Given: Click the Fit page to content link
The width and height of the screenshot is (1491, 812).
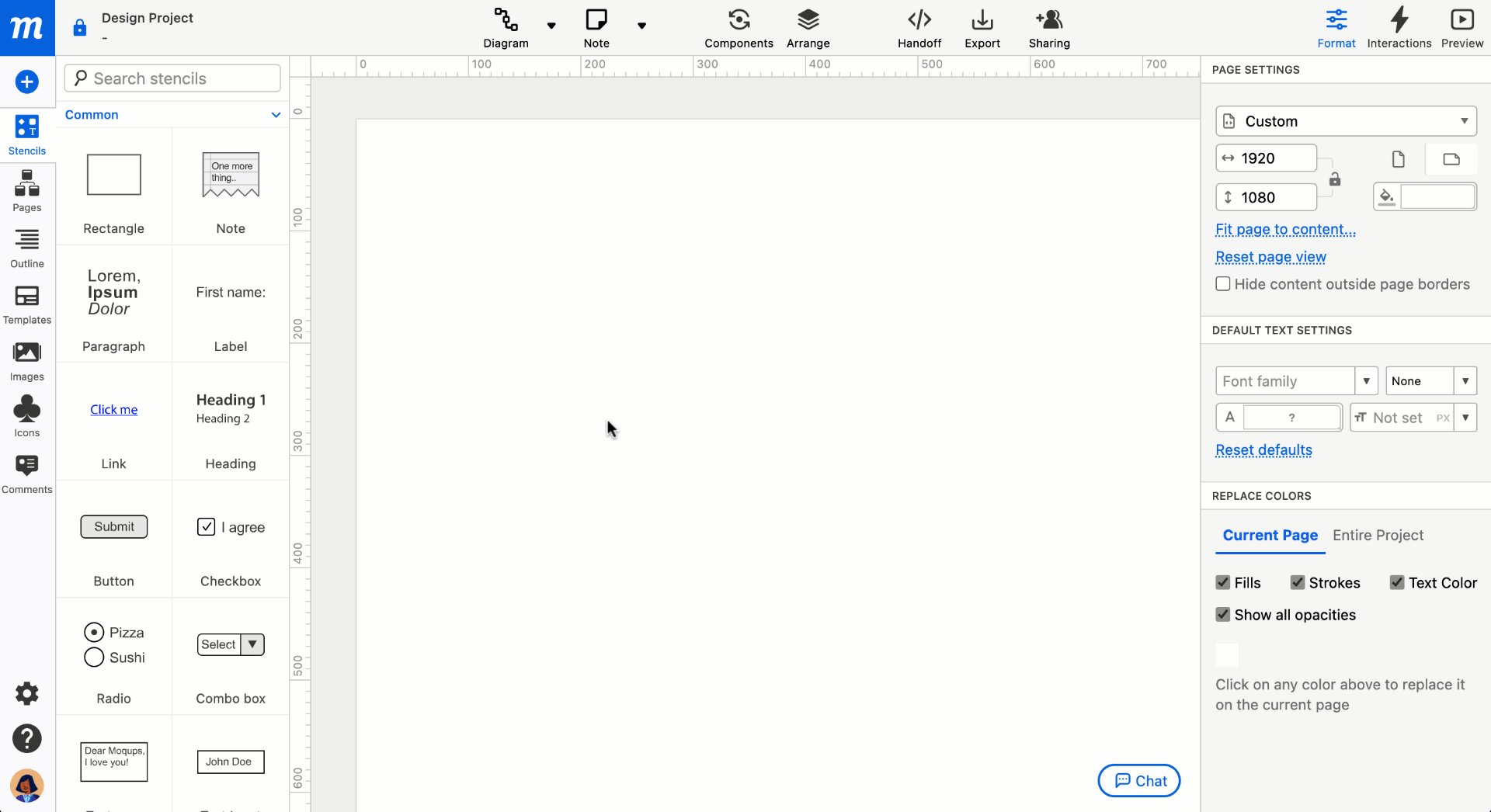Looking at the screenshot, I should 1285,230.
